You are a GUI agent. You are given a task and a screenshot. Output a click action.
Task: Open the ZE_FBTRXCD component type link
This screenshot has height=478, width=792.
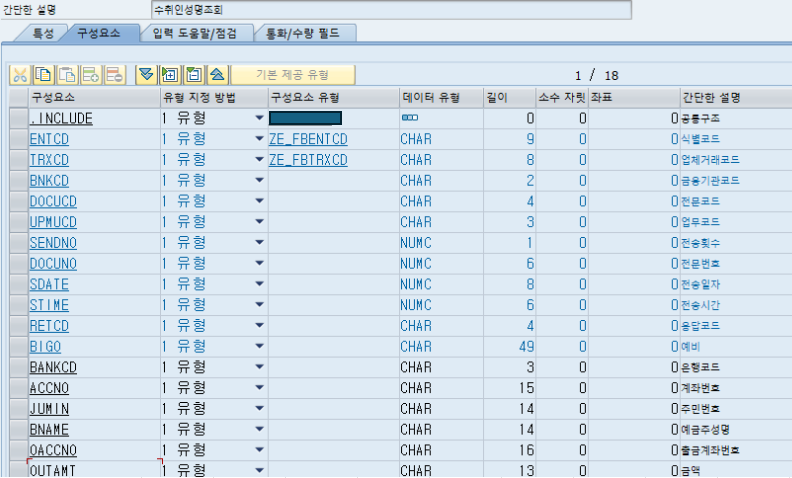pos(308,160)
